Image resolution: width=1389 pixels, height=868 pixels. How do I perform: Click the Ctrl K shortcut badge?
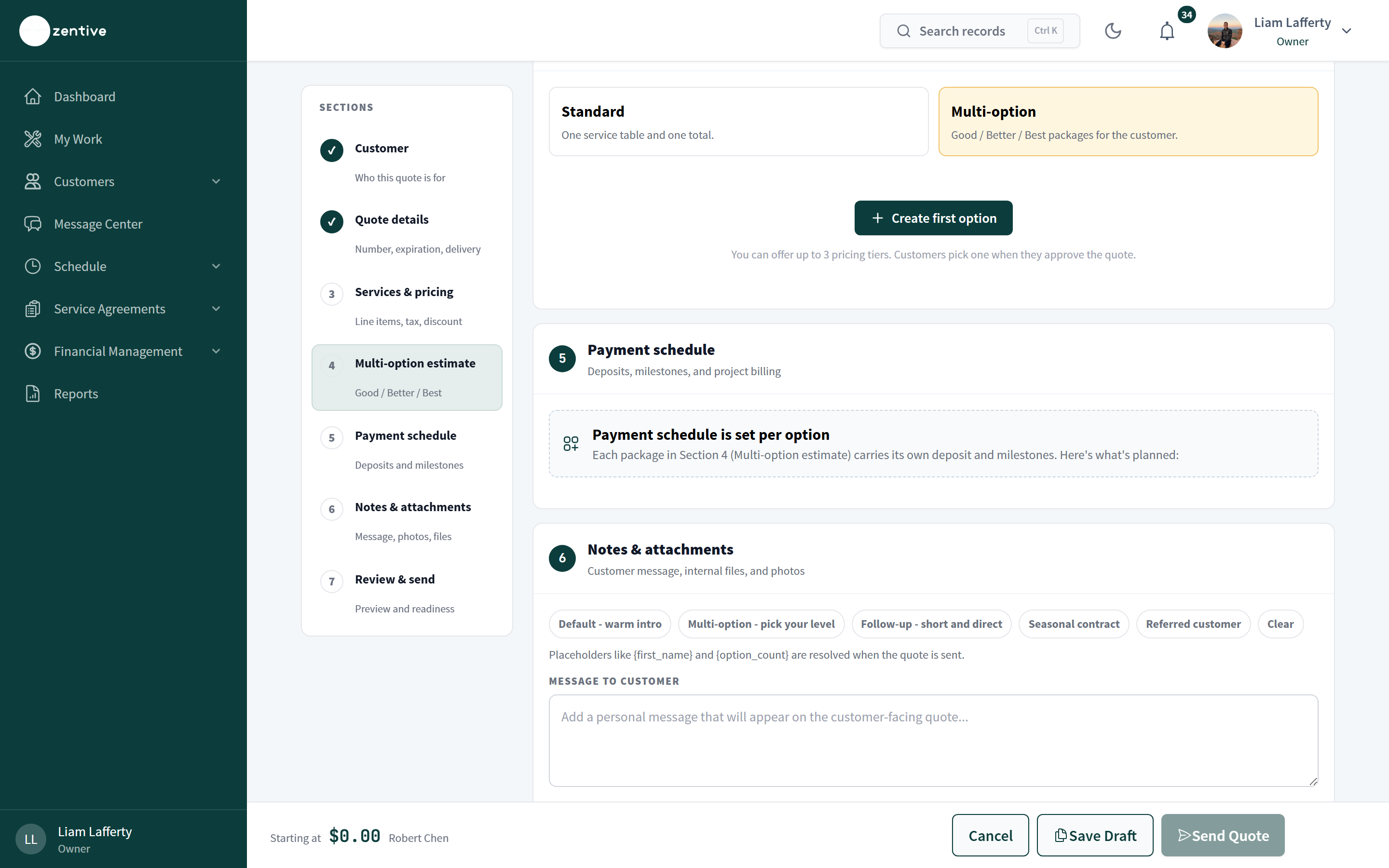[x=1045, y=31]
